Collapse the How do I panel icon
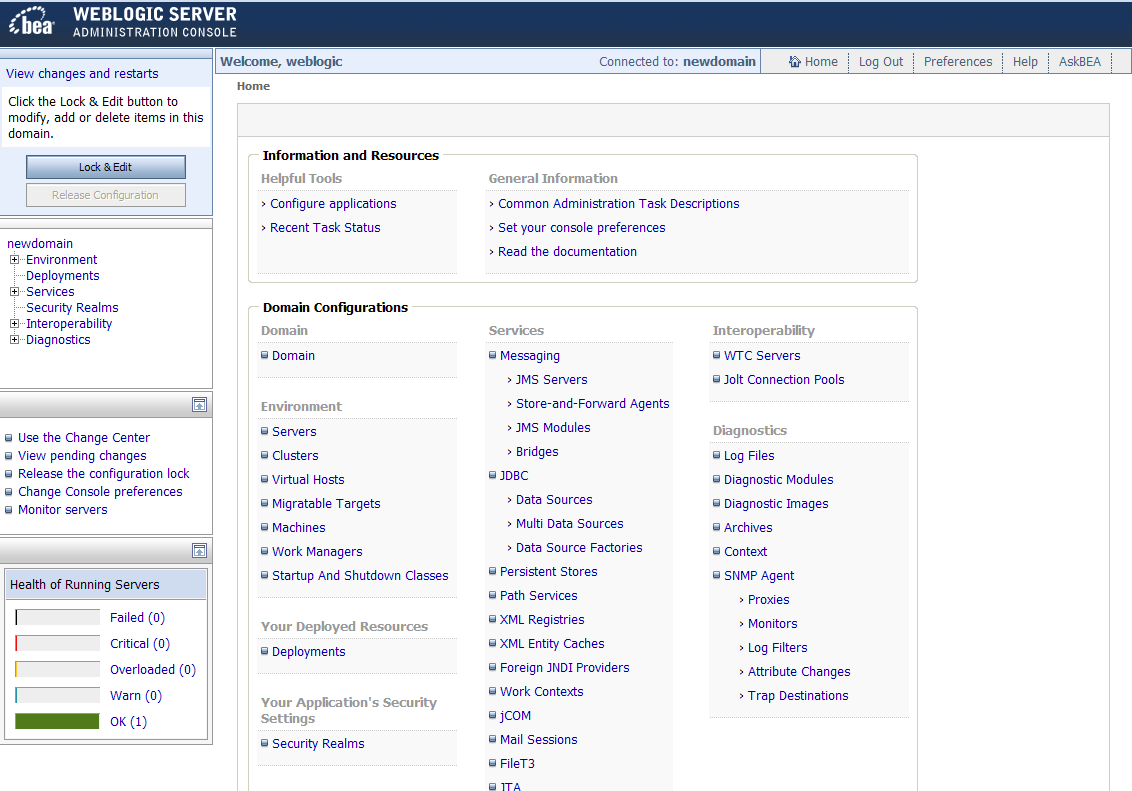Screen dimensions: 1132x791 click(199, 404)
